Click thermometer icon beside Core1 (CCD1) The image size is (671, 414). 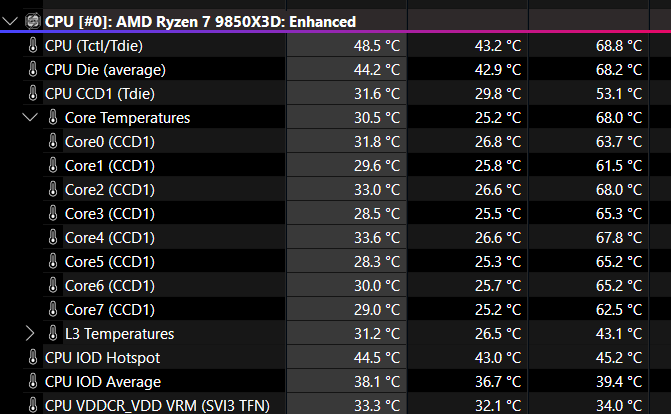53,165
